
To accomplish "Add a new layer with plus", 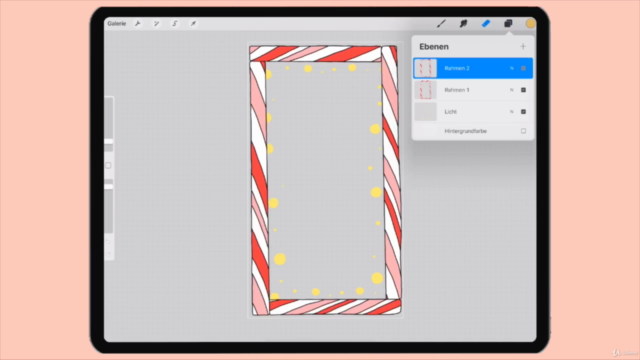I will pyautogui.click(x=523, y=47).
